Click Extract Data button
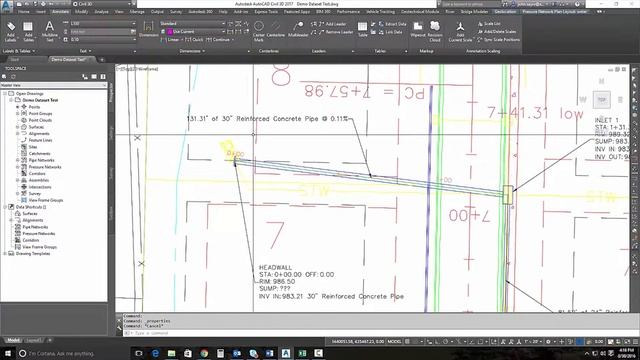640x360 pixels. 392,24
